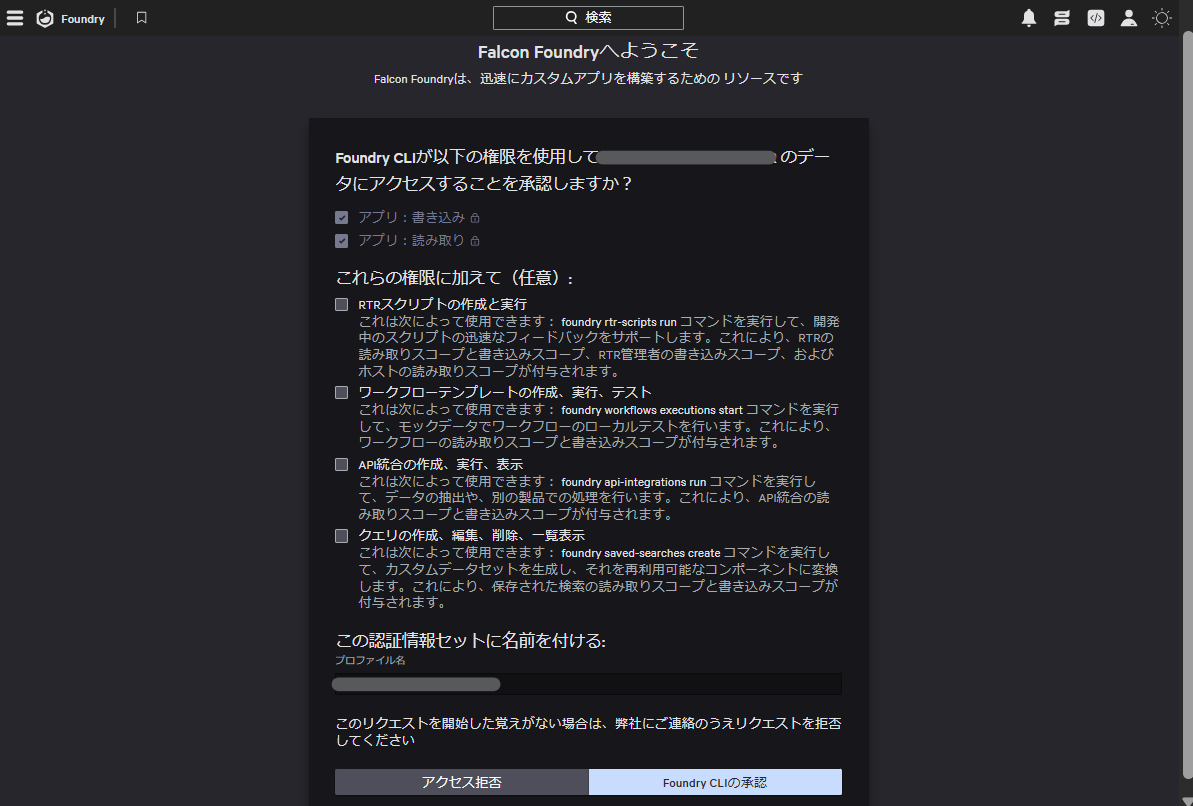Click the Foundry label in the header
This screenshot has width=1193, height=806.
[83, 17]
